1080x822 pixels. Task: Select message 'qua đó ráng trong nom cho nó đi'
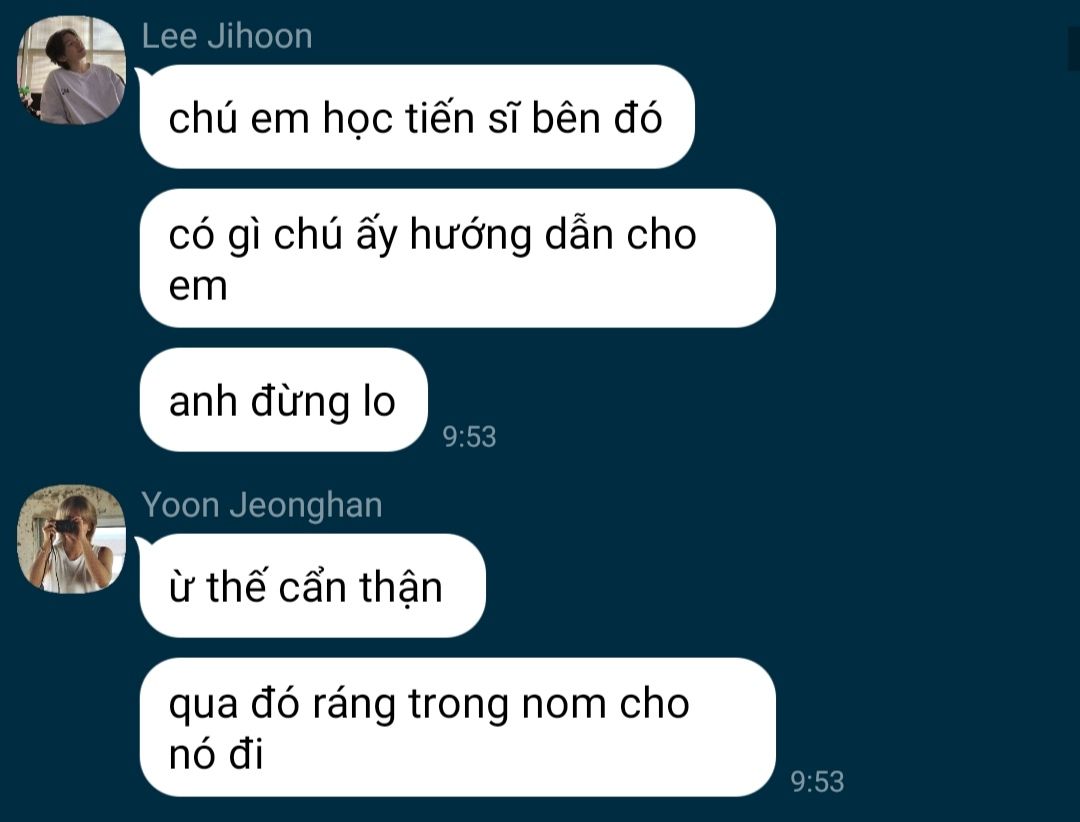(x=457, y=728)
